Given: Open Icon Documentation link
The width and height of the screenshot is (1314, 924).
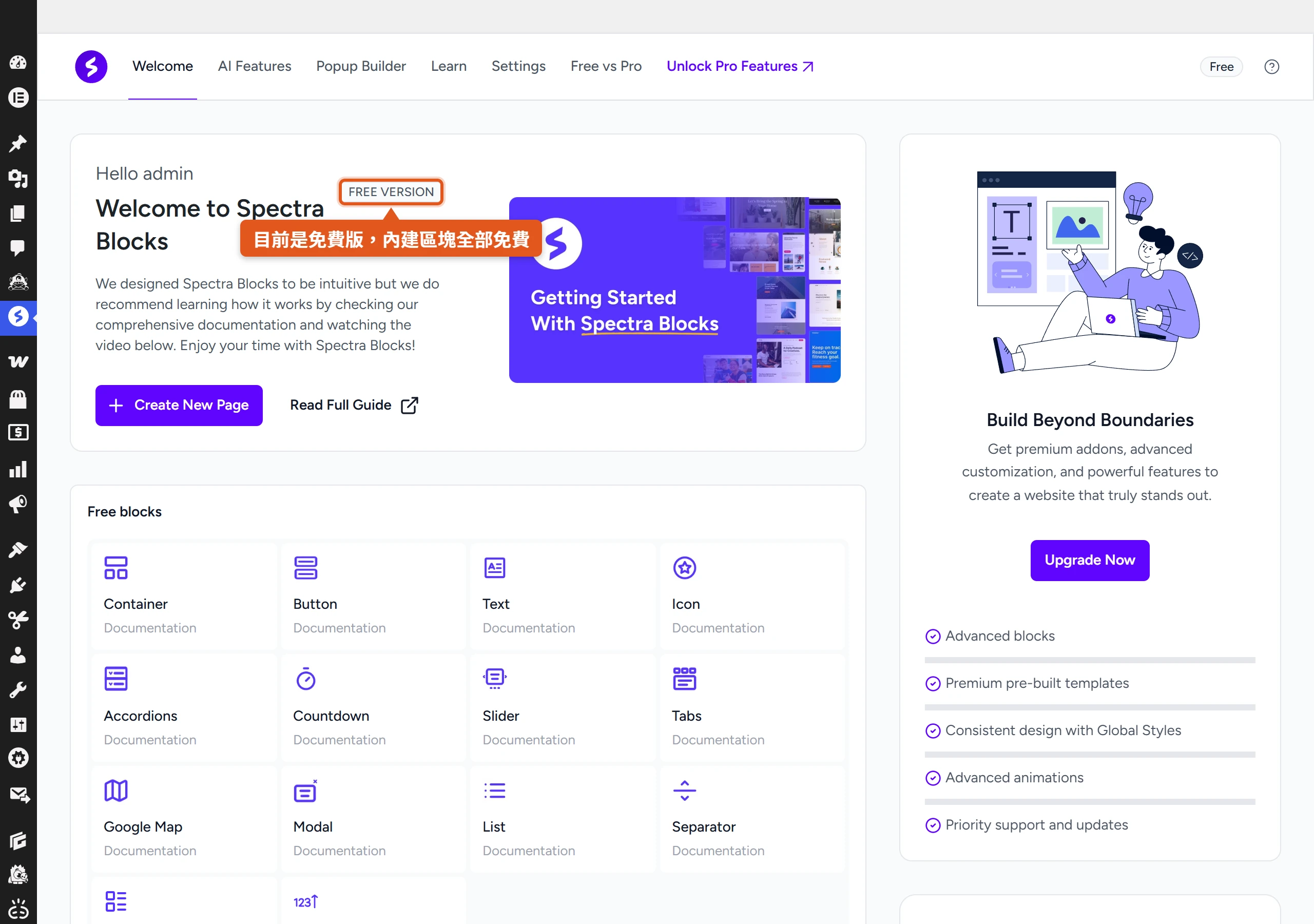Looking at the screenshot, I should (718, 627).
